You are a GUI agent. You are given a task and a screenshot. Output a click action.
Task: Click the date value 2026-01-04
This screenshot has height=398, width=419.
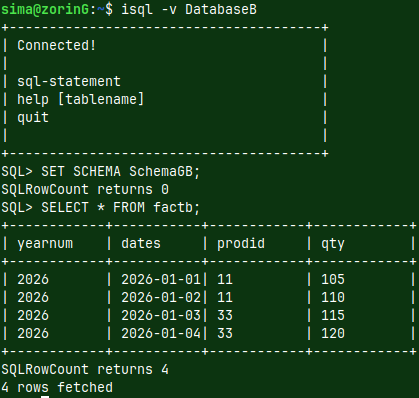click(x=161, y=333)
